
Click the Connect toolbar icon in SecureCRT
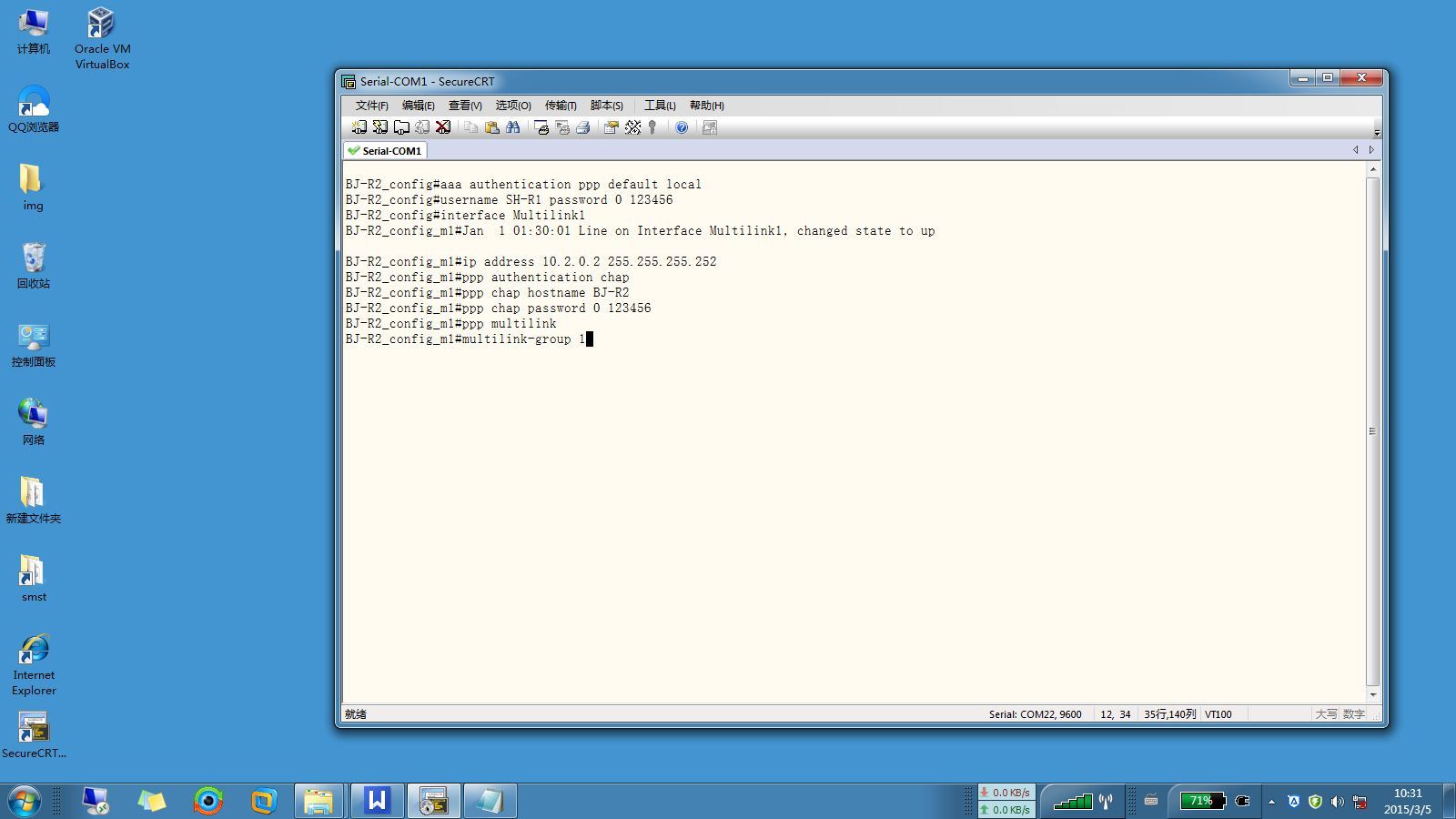[x=359, y=127]
